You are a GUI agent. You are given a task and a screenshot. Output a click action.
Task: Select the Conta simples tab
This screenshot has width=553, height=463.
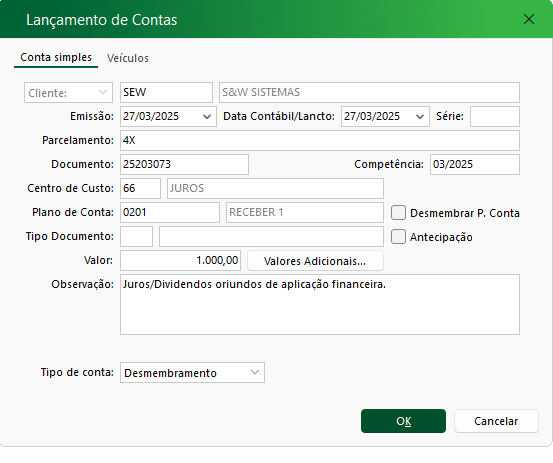click(x=56, y=57)
